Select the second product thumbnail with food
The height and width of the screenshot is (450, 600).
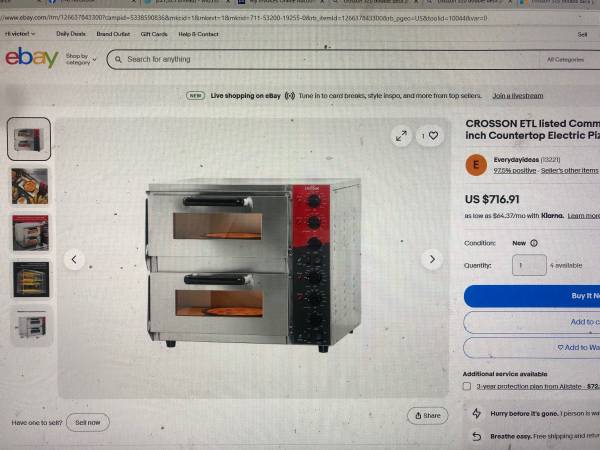(x=29, y=186)
